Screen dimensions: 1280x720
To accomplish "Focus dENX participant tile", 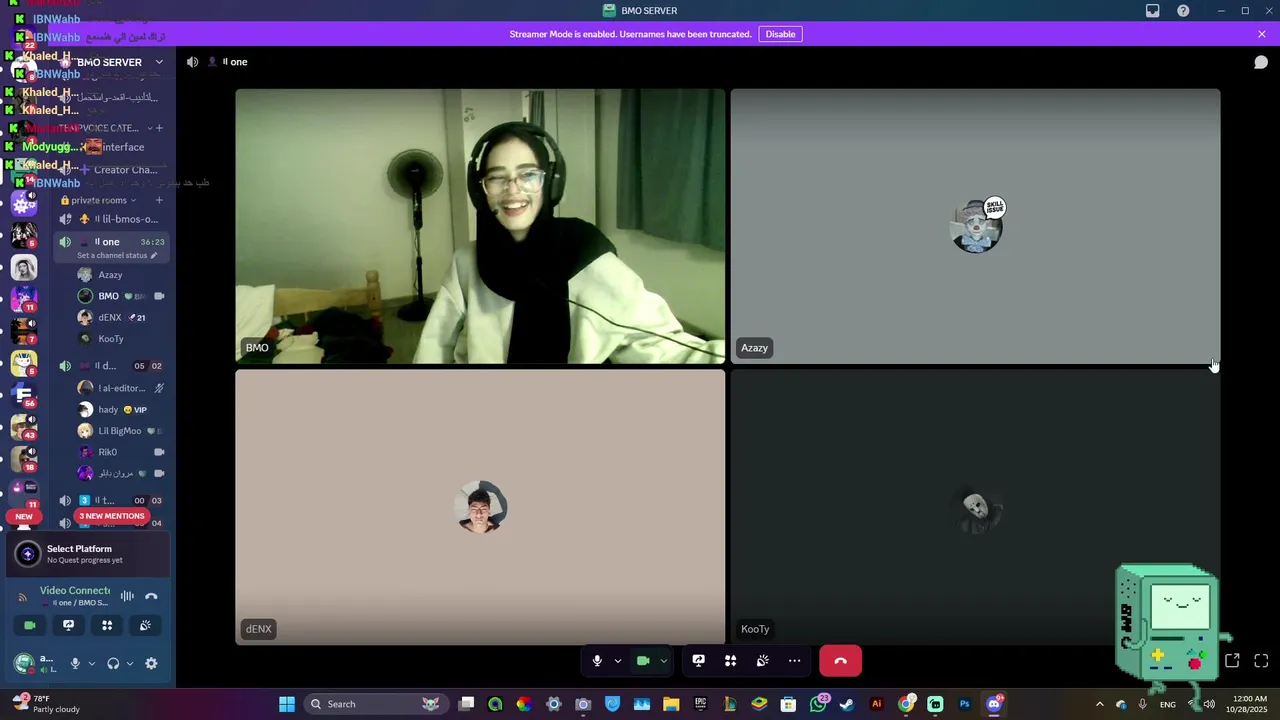I will tap(480, 507).
